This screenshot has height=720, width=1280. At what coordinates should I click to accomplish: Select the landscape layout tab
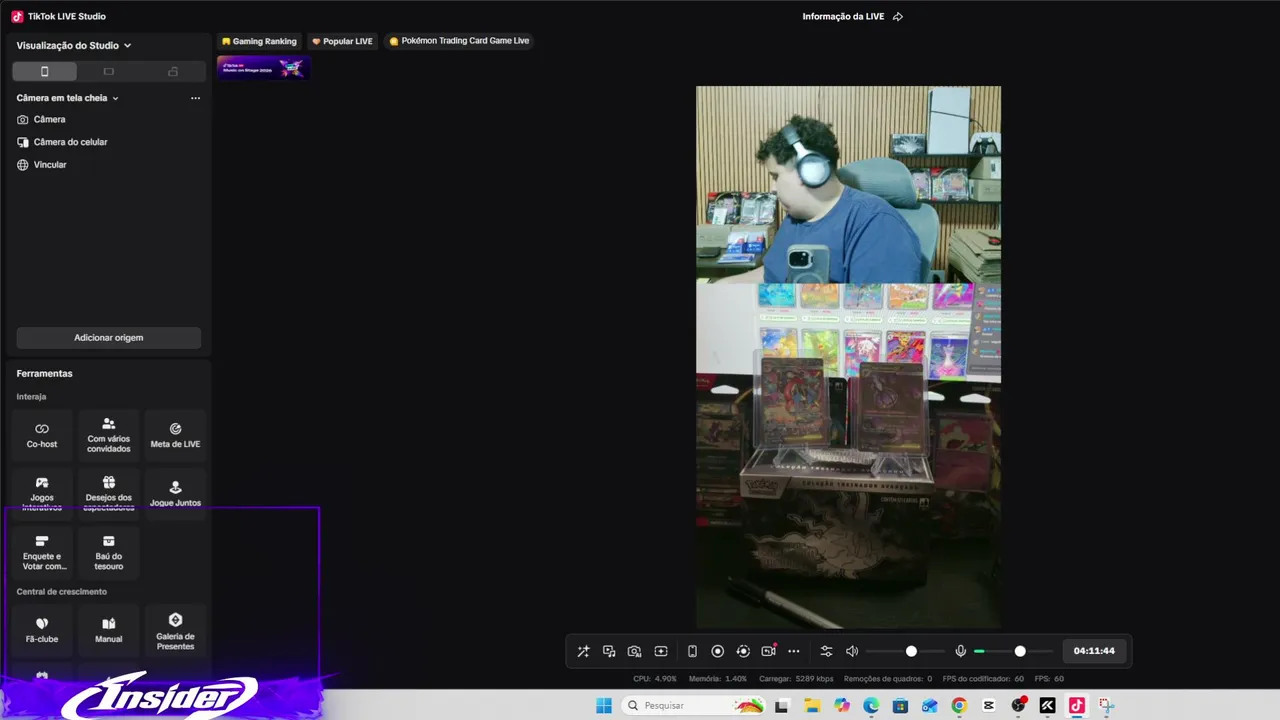point(109,71)
